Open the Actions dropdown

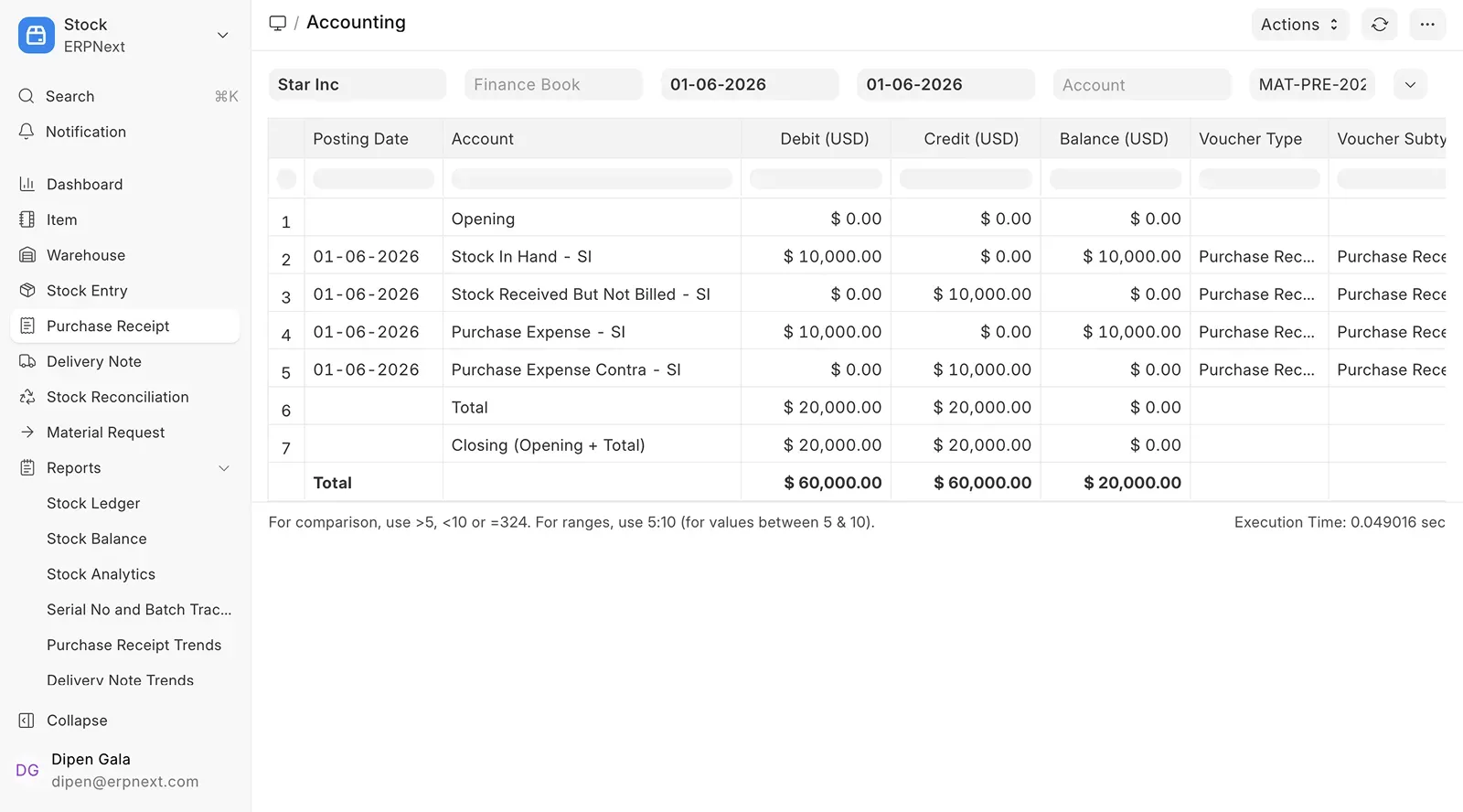tap(1298, 25)
